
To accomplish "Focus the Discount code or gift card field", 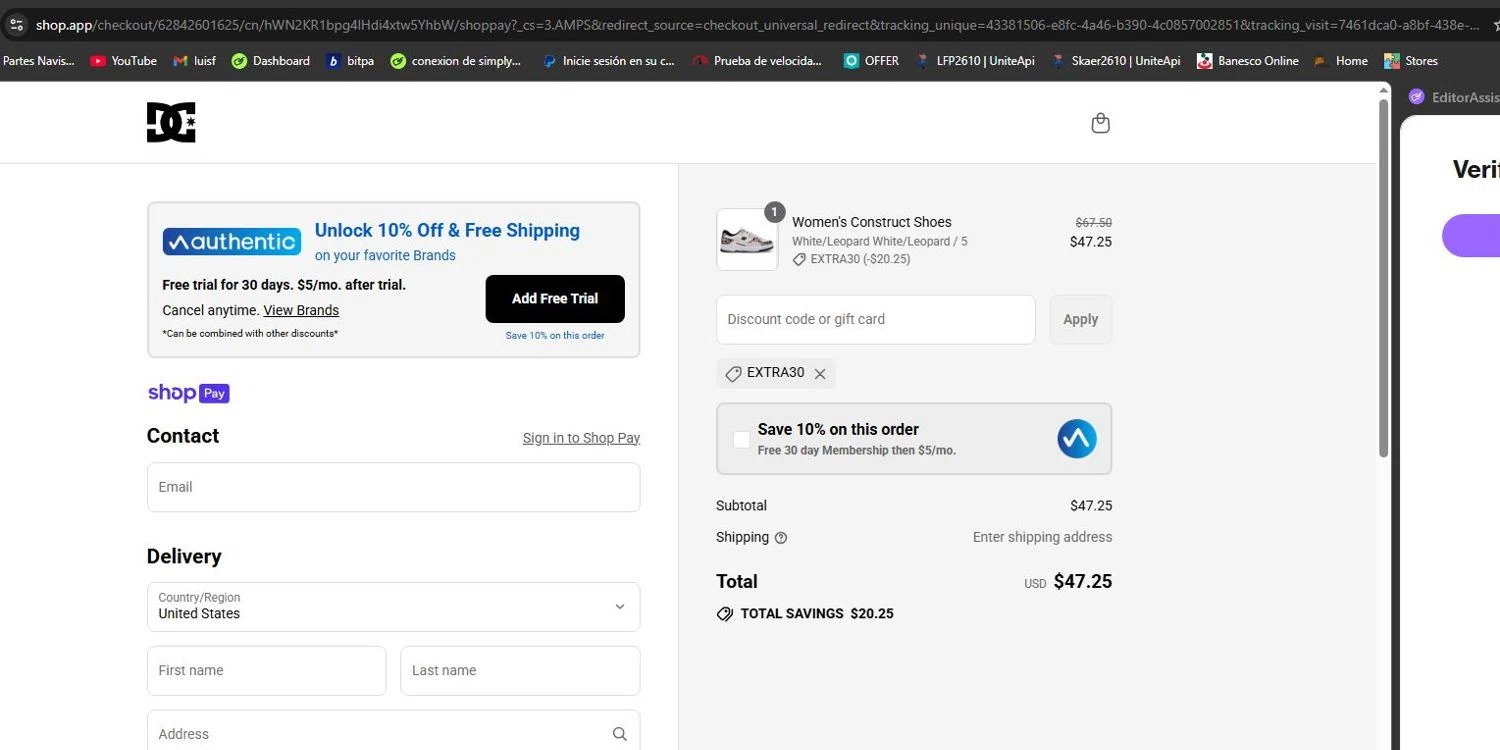I will (875, 320).
